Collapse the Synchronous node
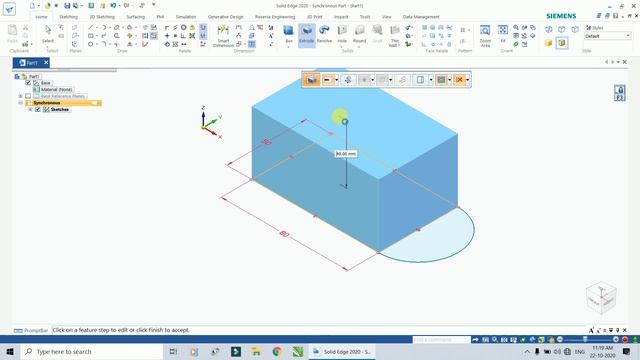Image resolution: width=640 pixels, height=360 pixels. click(20, 103)
